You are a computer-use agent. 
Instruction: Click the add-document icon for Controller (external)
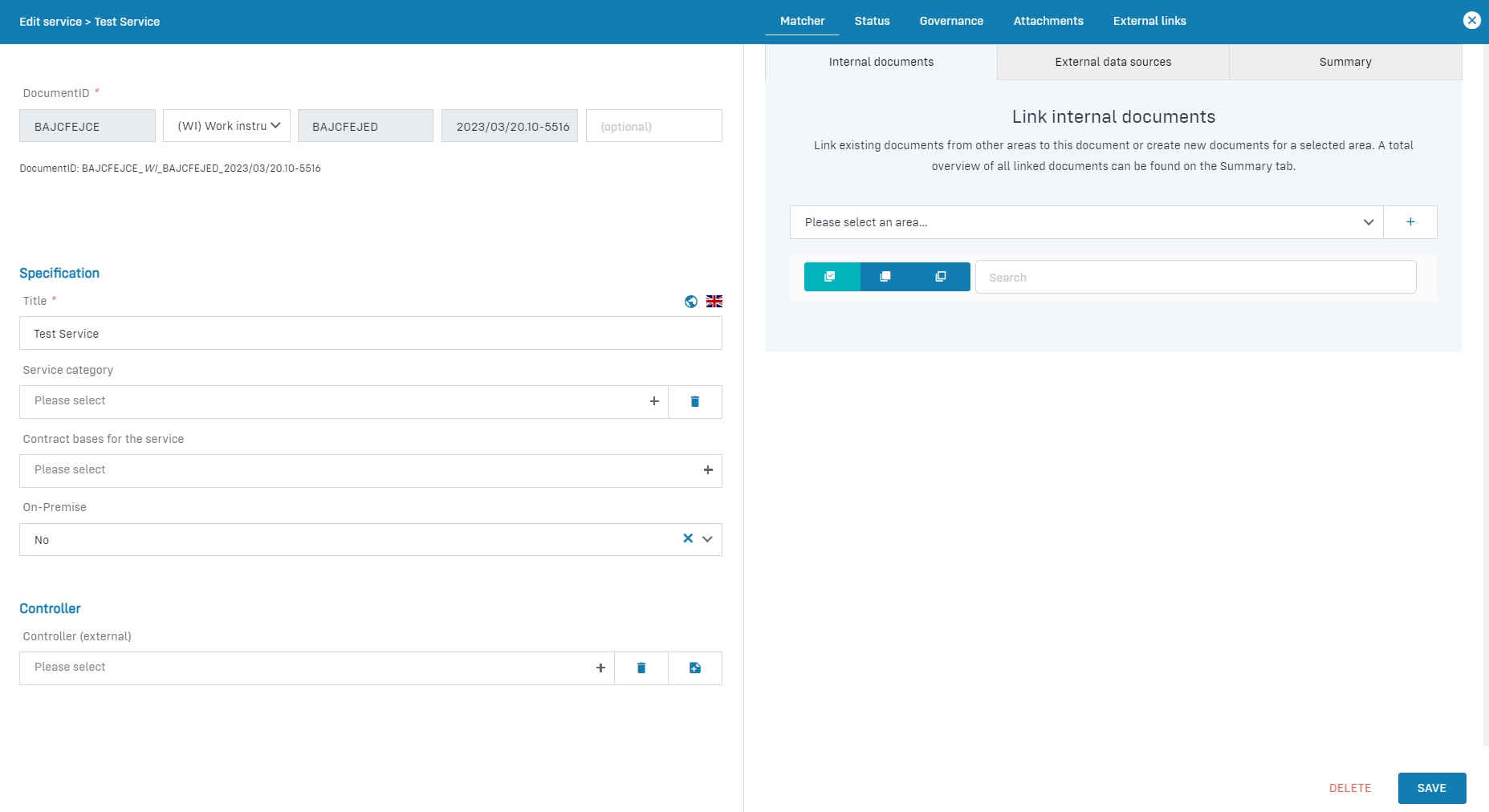pyautogui.click(x=694, y=668)
